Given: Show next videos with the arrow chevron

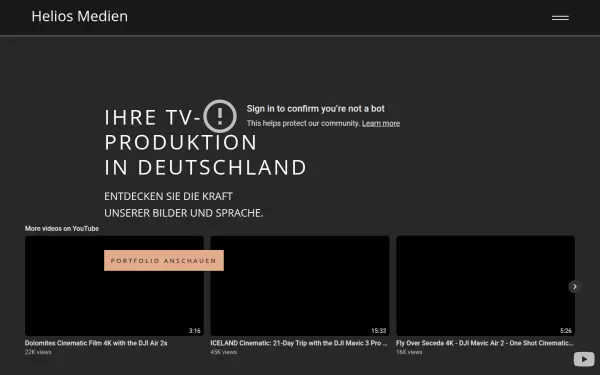Looking at the screenshot, I should [x=574, y=287].
